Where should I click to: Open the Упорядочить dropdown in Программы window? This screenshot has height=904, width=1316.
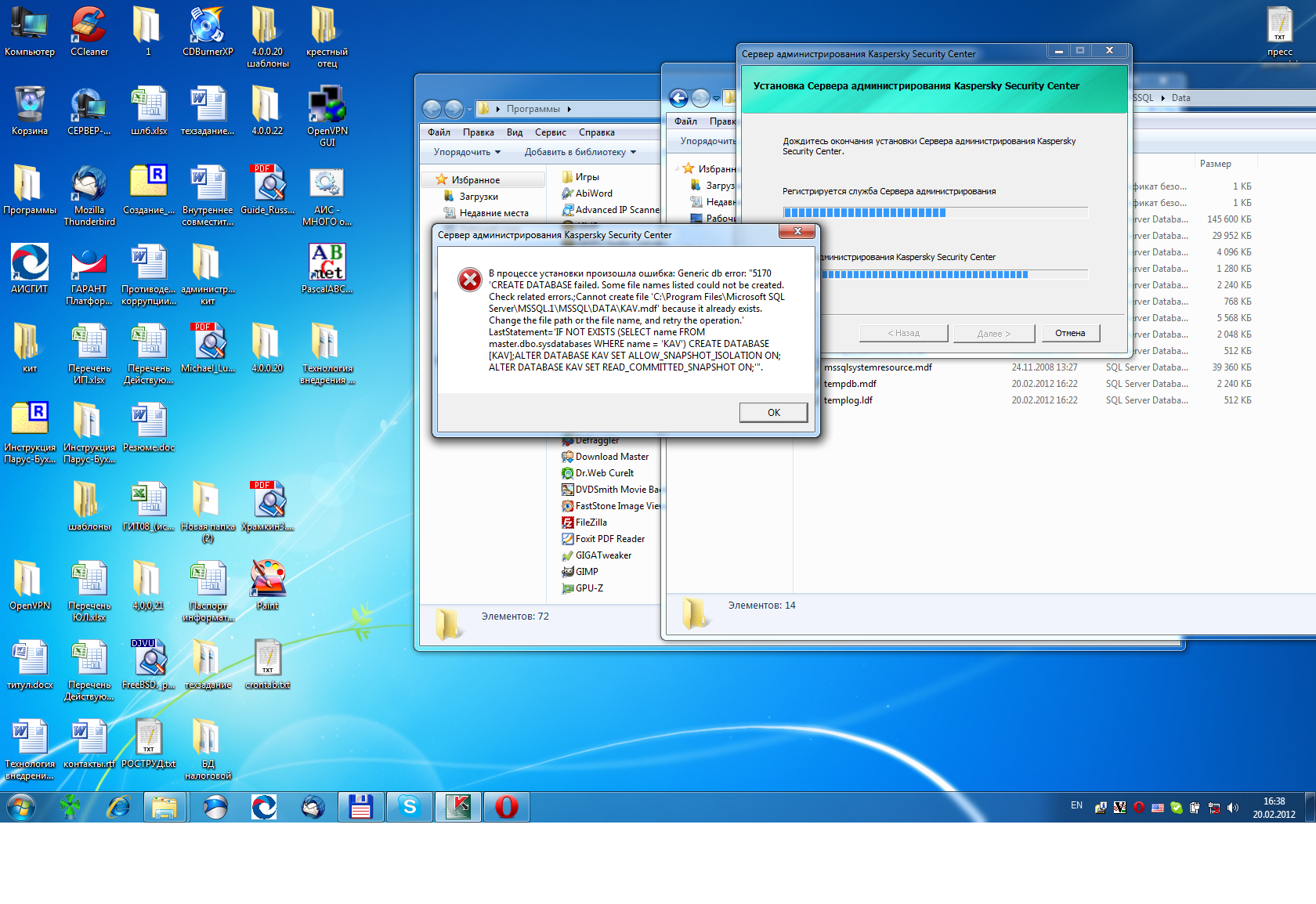(x=467, y=152)
